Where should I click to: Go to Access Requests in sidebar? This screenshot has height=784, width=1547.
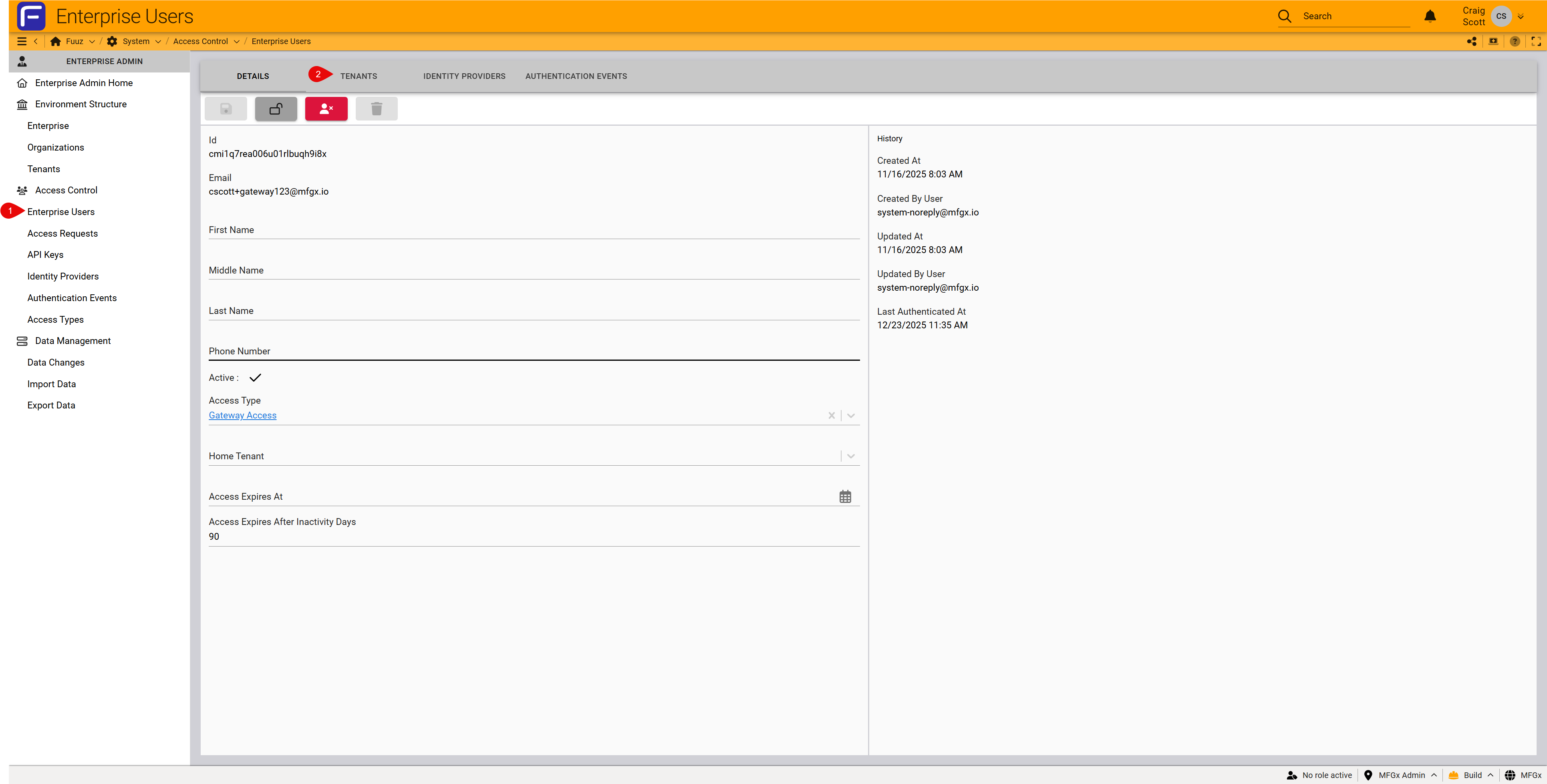[x=62, y=233]
